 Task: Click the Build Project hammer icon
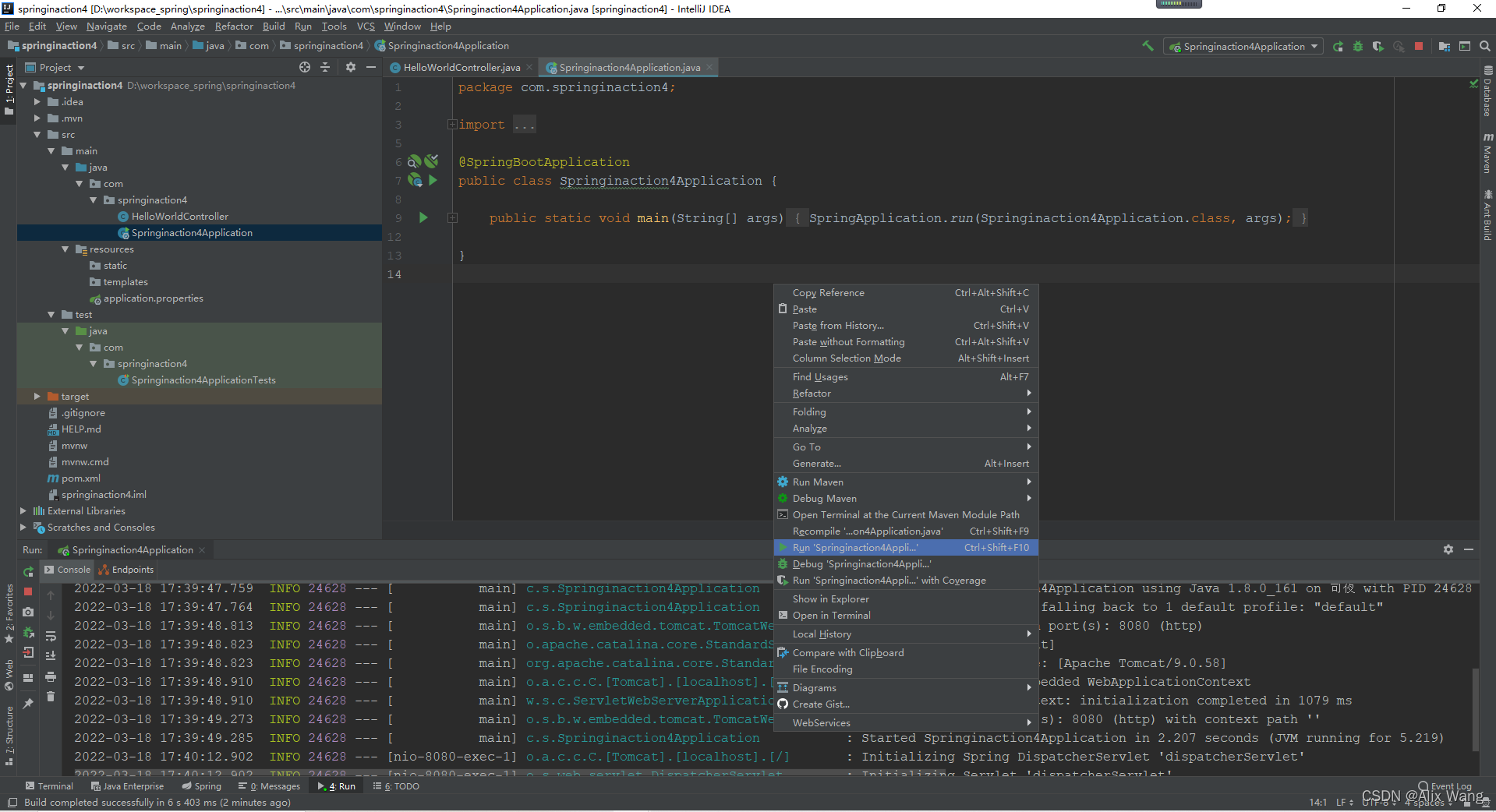(x=1148, y=46)
